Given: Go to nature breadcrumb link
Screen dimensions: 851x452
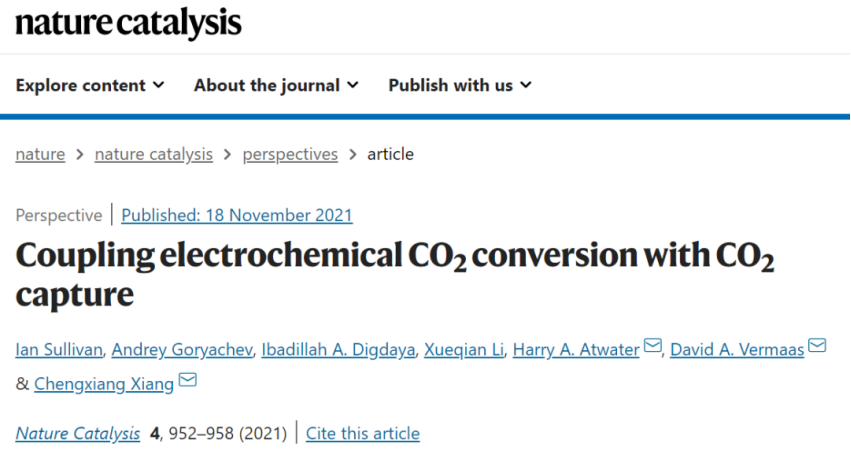Looking at the screenshot, I should (40, 154).
